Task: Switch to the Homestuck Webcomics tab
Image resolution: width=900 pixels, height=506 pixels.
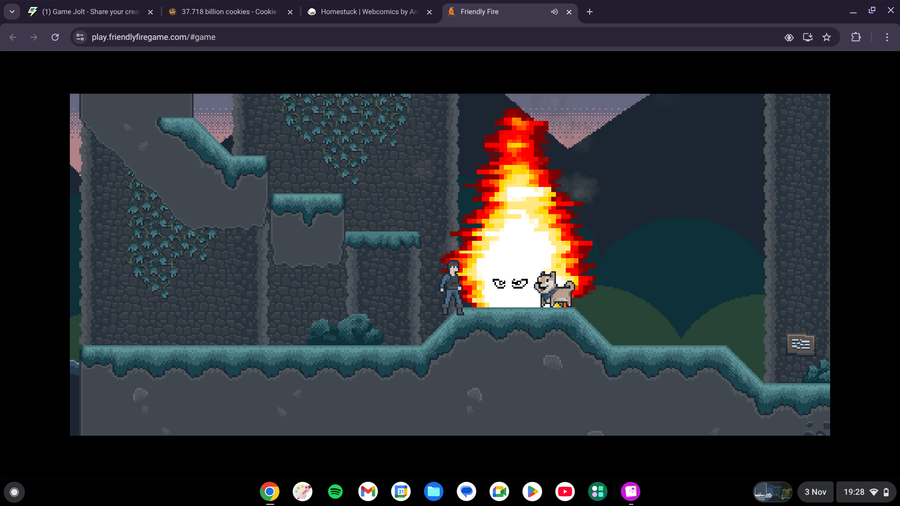Action: click(x=370, y=11)
